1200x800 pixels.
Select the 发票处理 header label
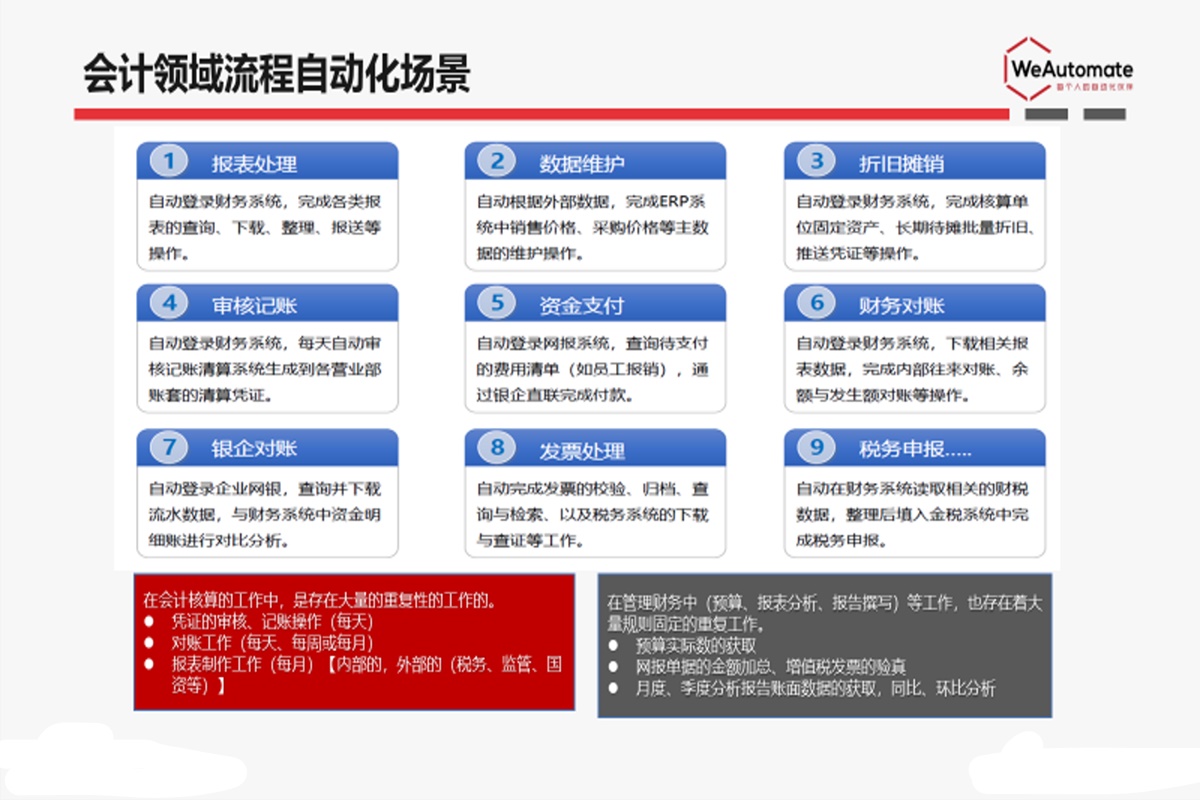(582, 450)
